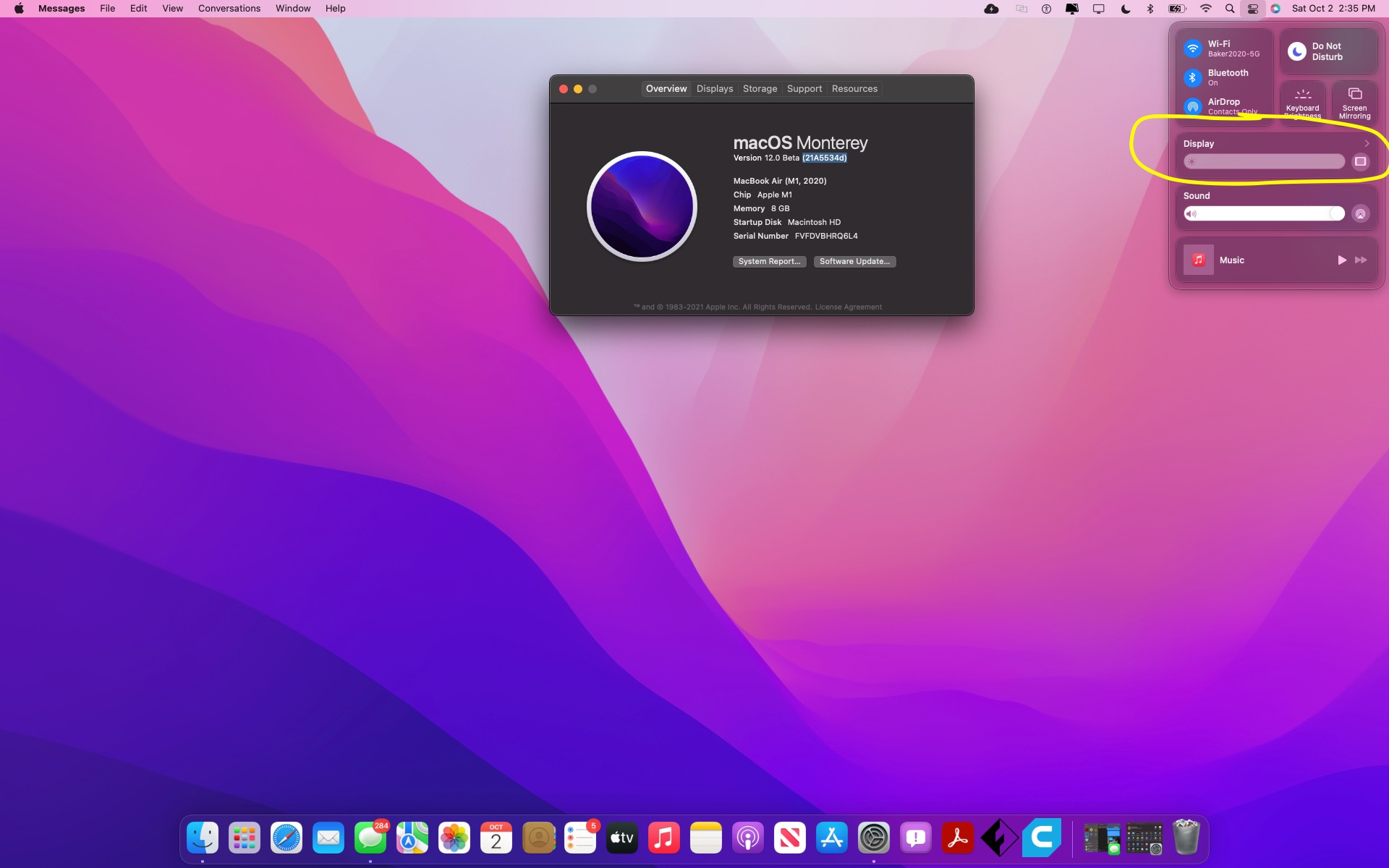1389x868 pixels.
Task: Open the Window menu
Action: [x=293, y=9]
